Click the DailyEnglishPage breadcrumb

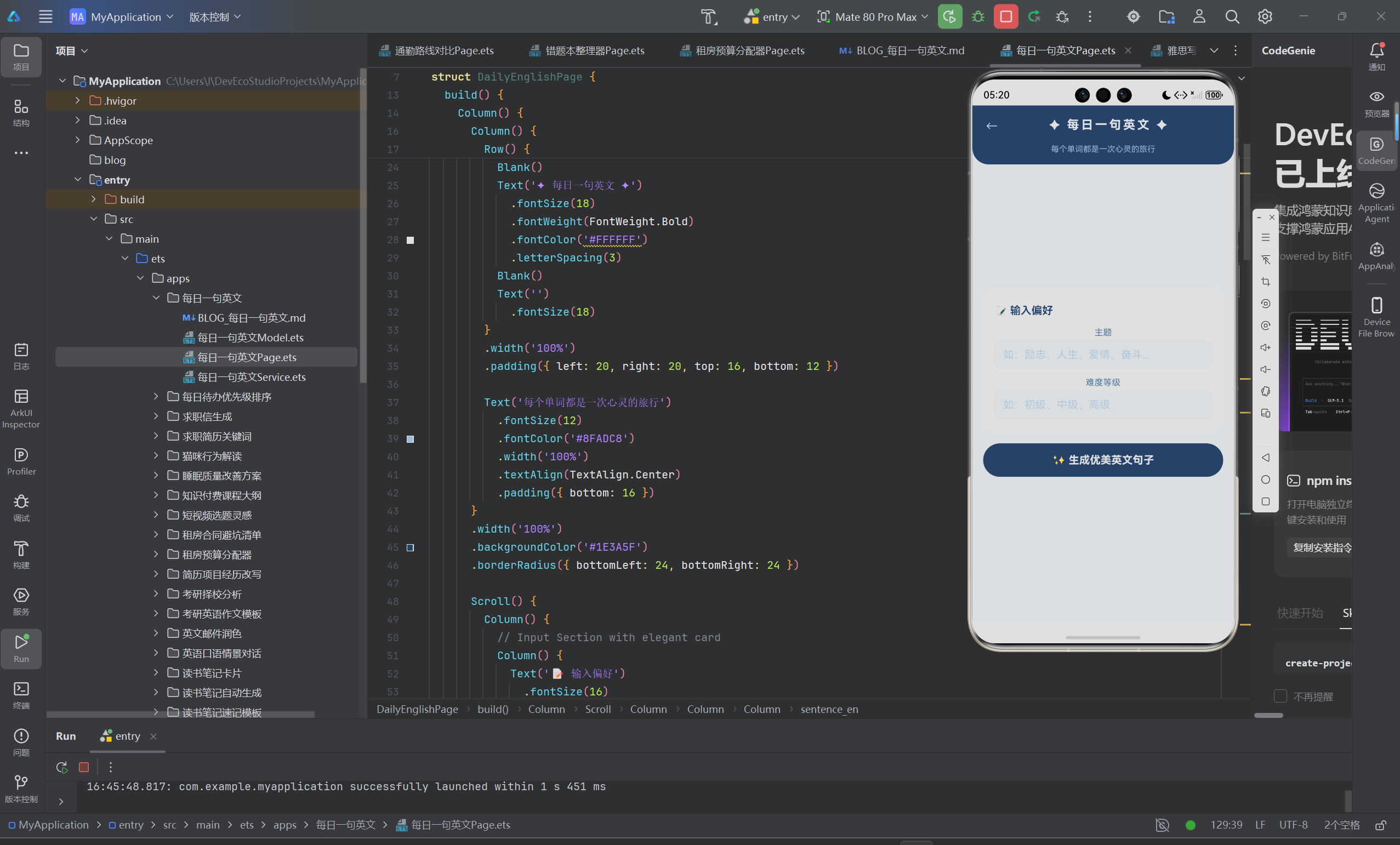417,709
